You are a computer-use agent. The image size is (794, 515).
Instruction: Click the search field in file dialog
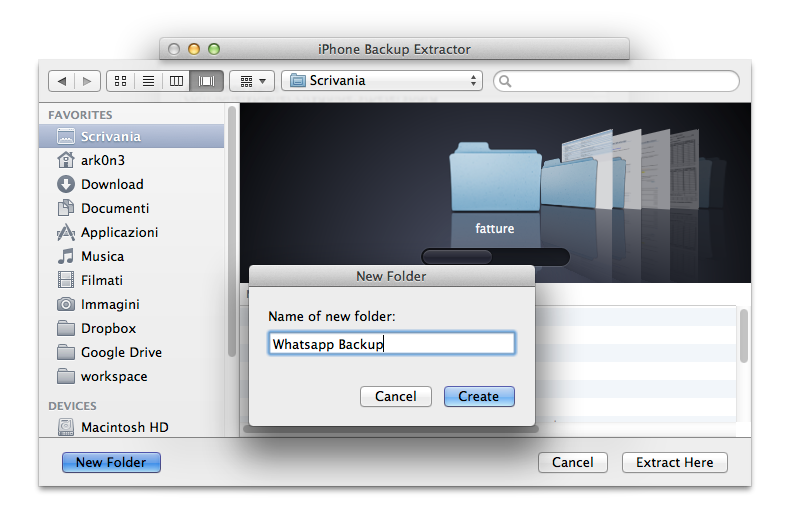616,81
